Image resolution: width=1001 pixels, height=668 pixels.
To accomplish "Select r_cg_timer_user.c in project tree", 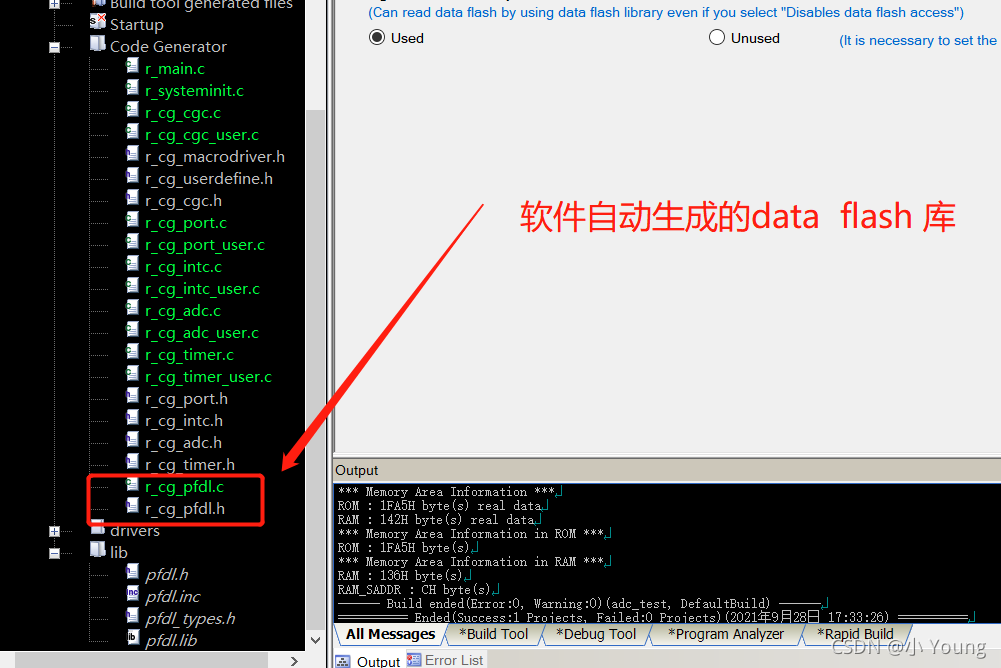I will click(208, 377).
